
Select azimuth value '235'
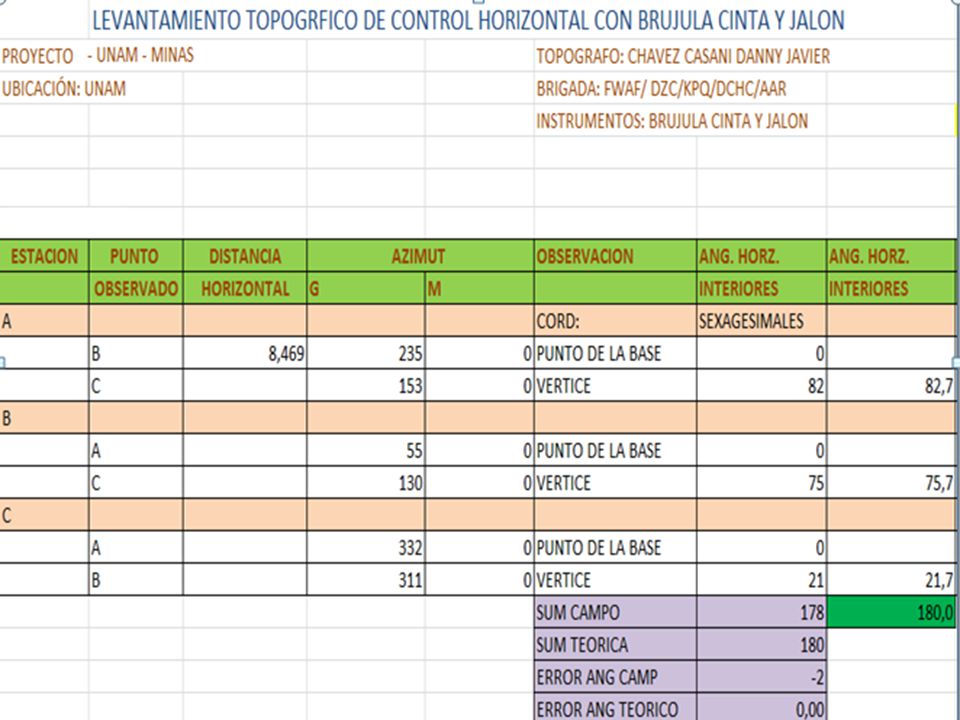366,353
